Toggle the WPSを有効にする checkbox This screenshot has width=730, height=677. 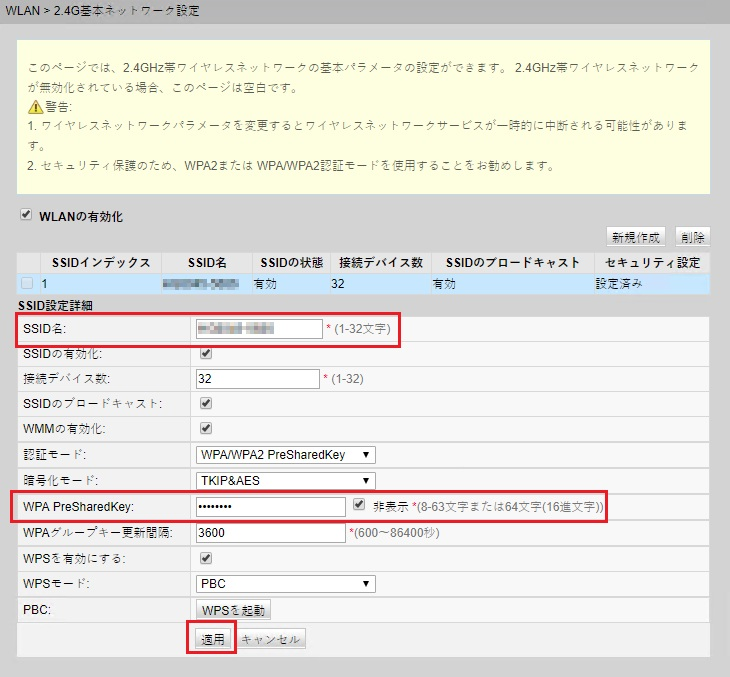click(206, 558)
